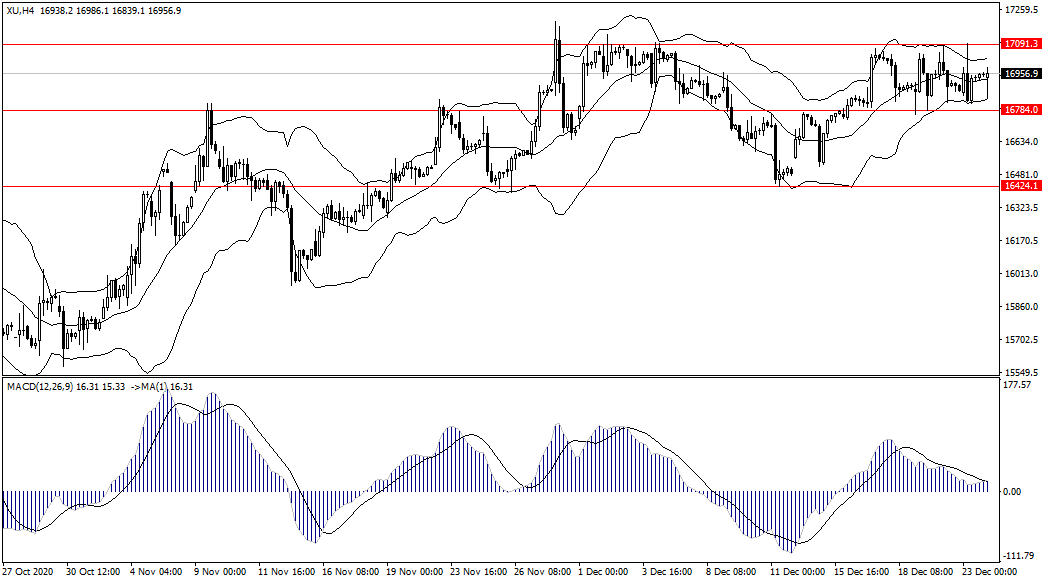Screen dimensions: 1045x583
Task: Select the 19 Nov 00:00 time marker
Action: 414,574
